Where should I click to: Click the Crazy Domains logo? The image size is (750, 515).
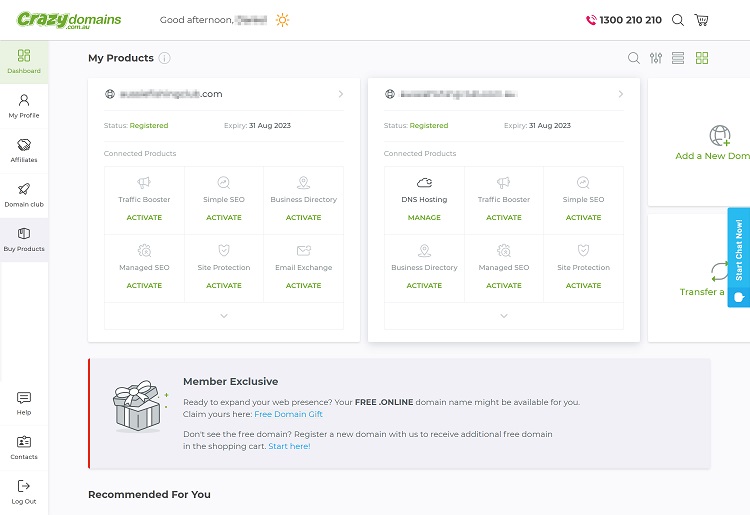(70, 20)
